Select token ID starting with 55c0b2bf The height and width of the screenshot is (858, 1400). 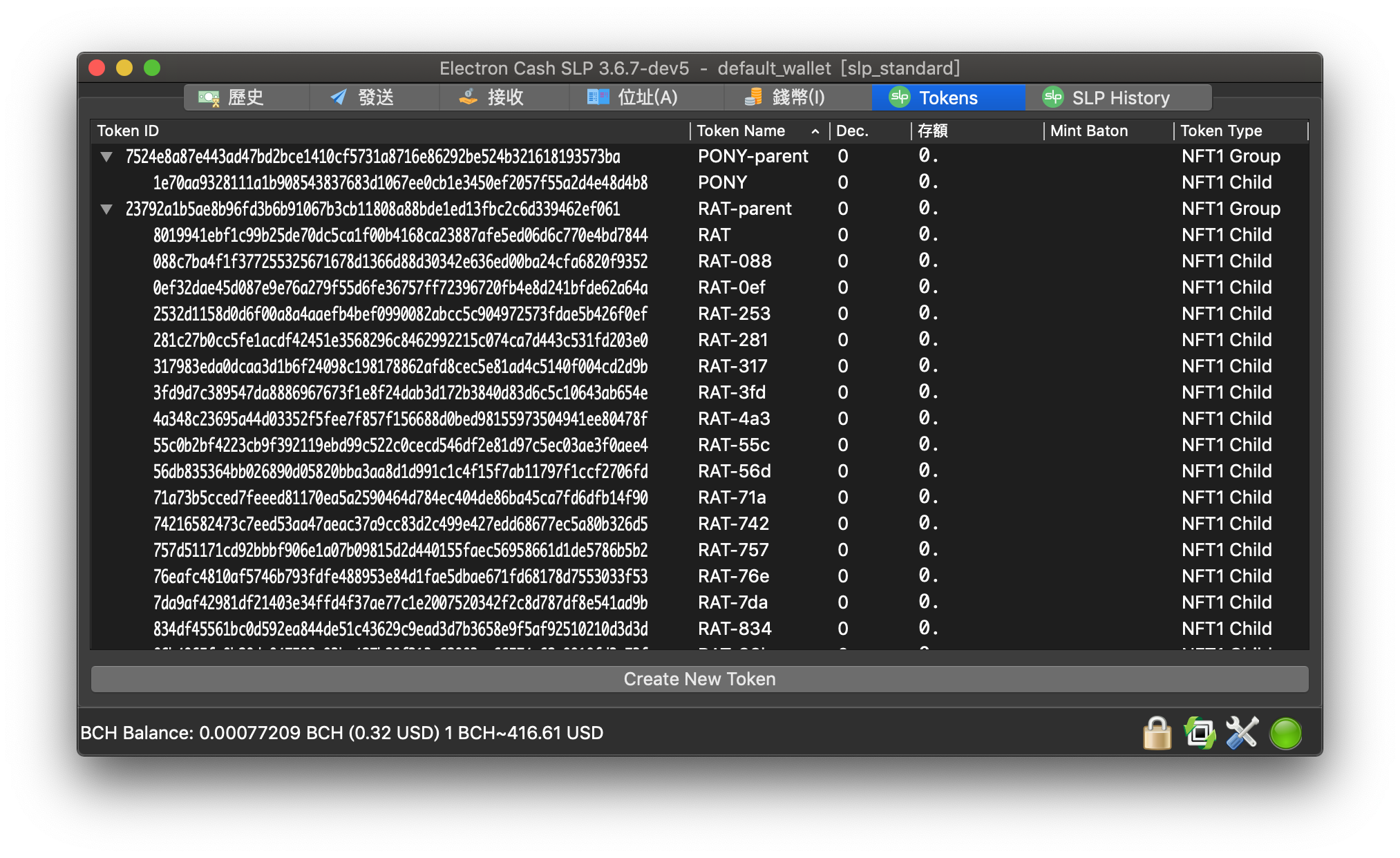[x=400, y=445]
